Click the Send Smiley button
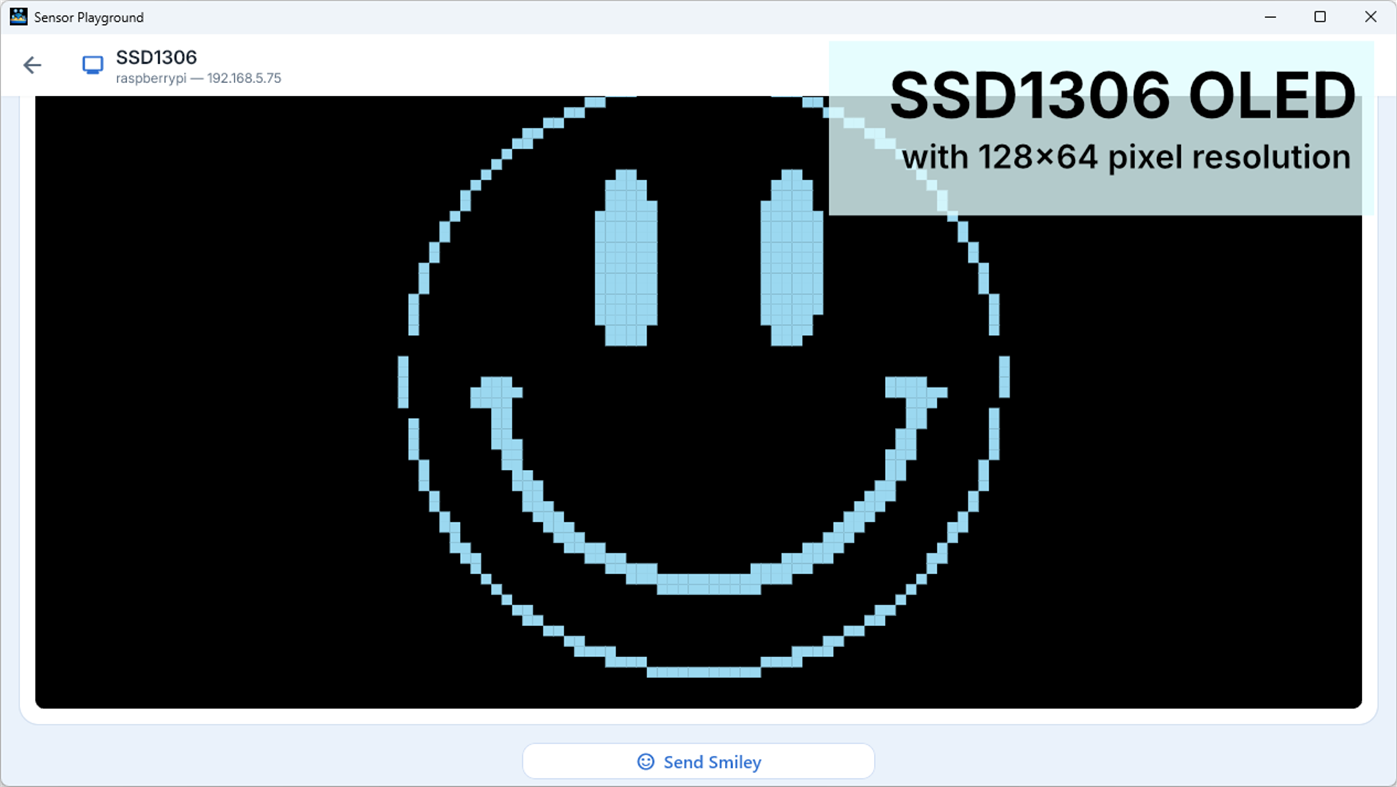This screenshot has height=787, width=1397. click(x=698, y=761)
